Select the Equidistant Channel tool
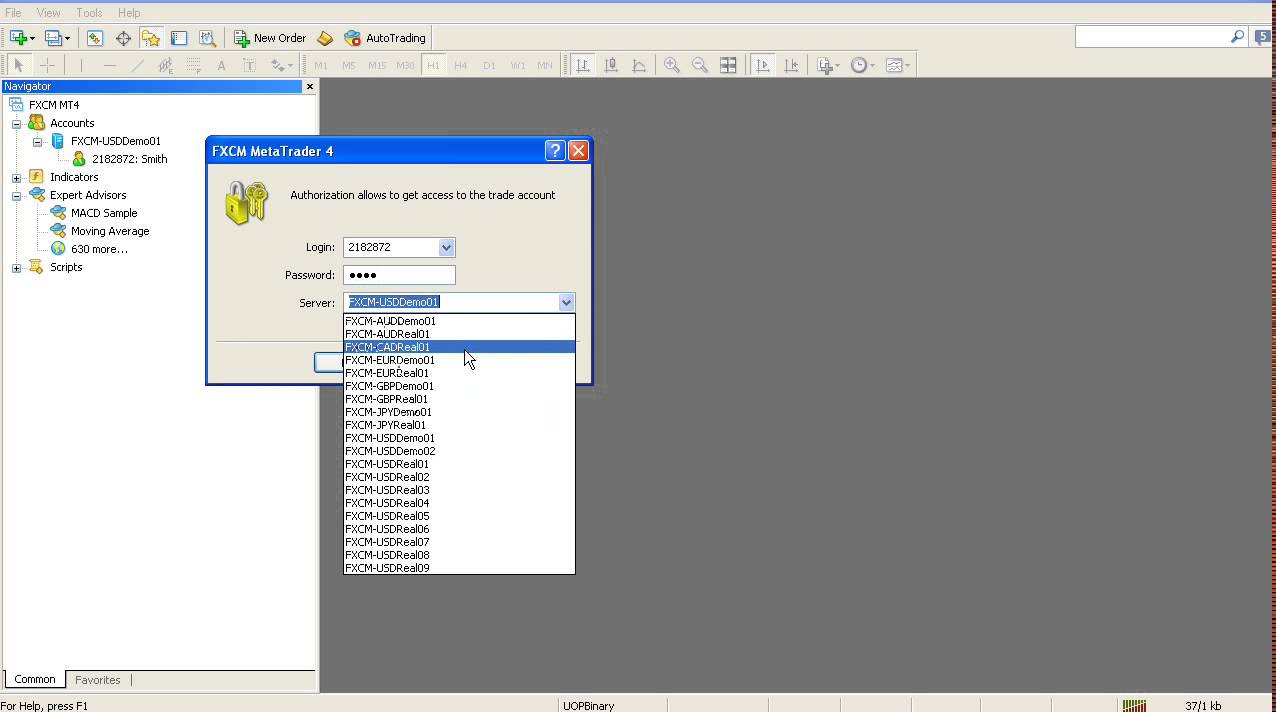 (165, 65)
